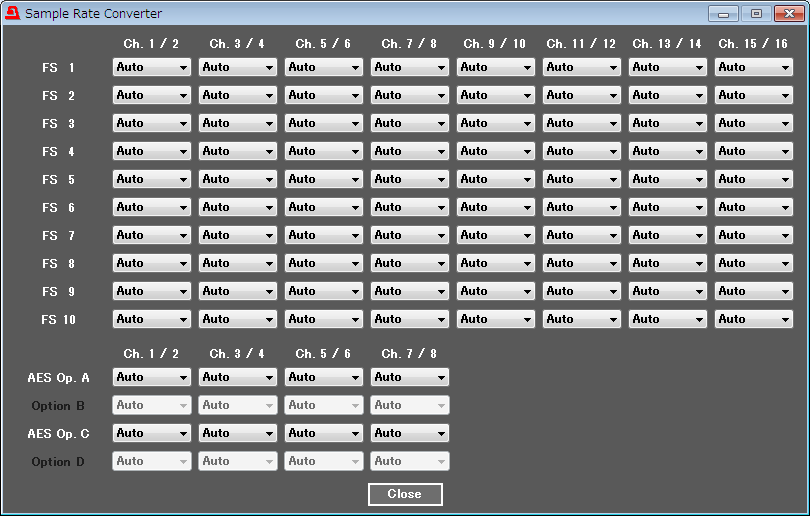This screenshot has width=810, height=516.
Task: Expand FS 9 Ch. 1 / 2 dropdown
Action: (x=151, y=291)
